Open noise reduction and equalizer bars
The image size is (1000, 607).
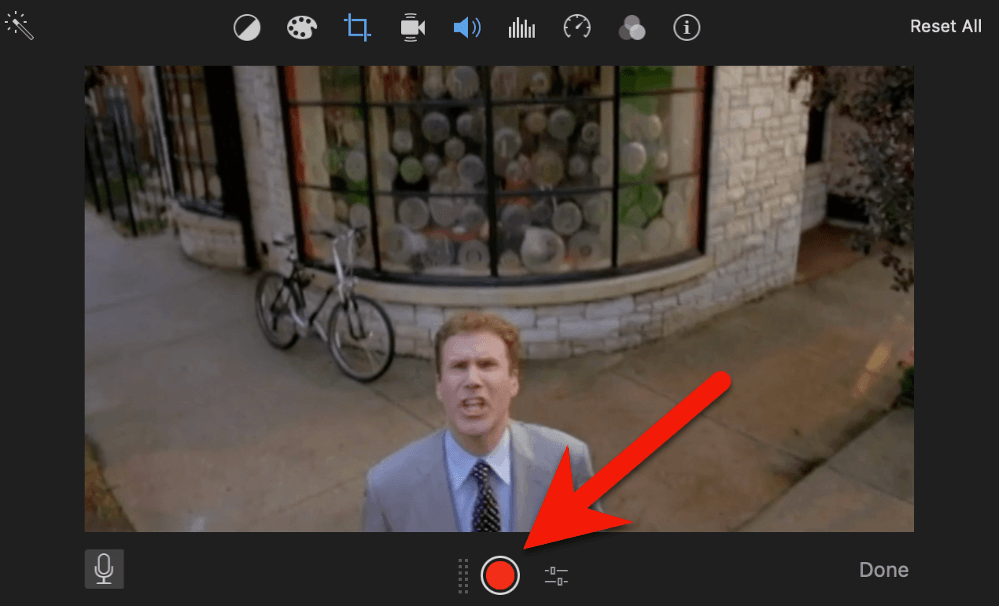click(522, 28)
